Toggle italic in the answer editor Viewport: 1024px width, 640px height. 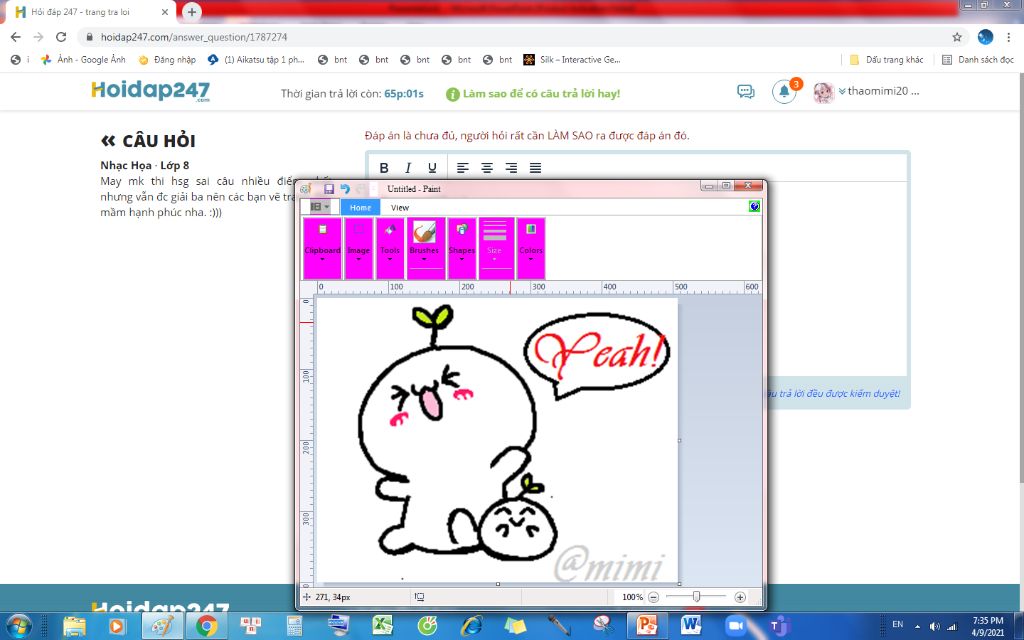coord(408,168)
